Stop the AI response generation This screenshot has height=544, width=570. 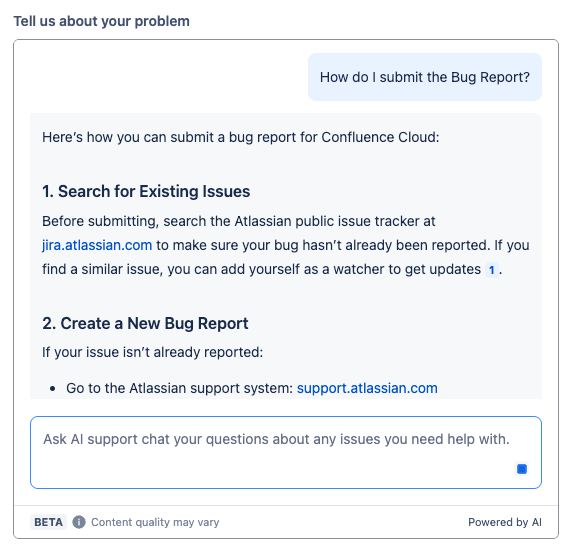tap(522, 469)
